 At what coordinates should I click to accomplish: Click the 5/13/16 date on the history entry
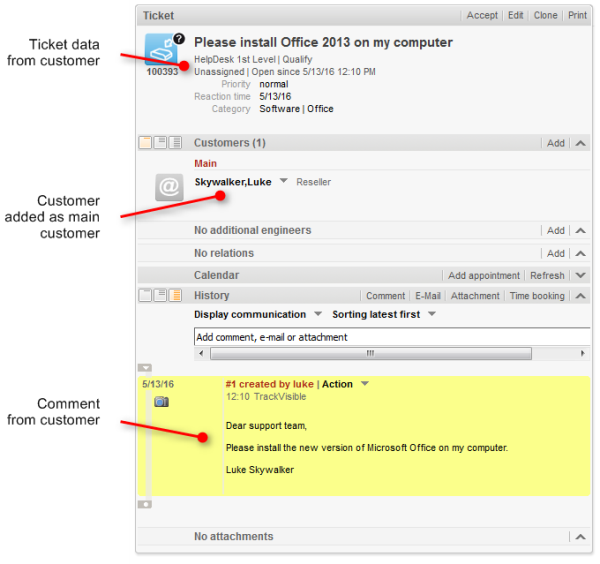pos(158,384)
